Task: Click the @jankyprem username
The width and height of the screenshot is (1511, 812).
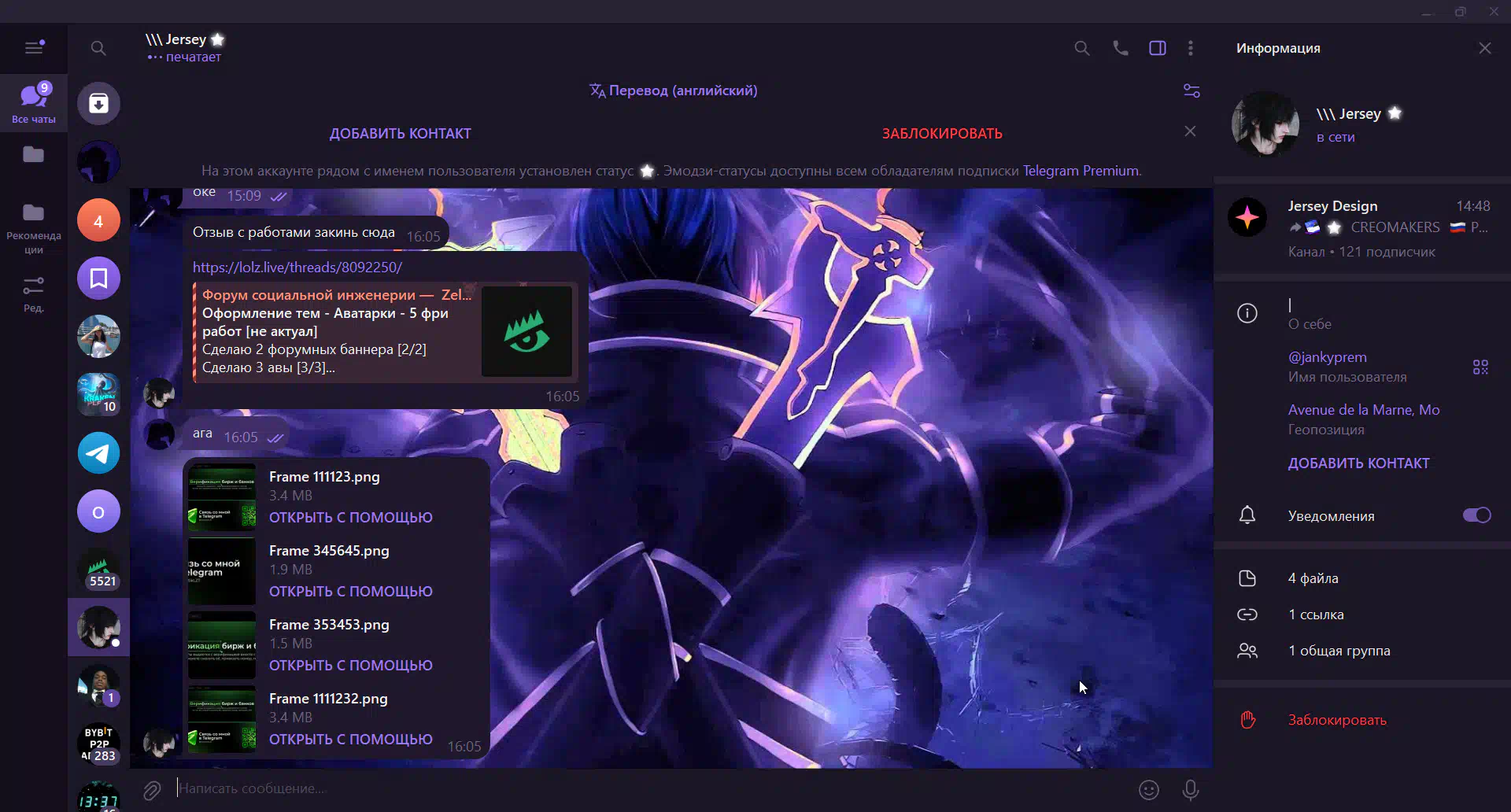Action: (1328, 357)
